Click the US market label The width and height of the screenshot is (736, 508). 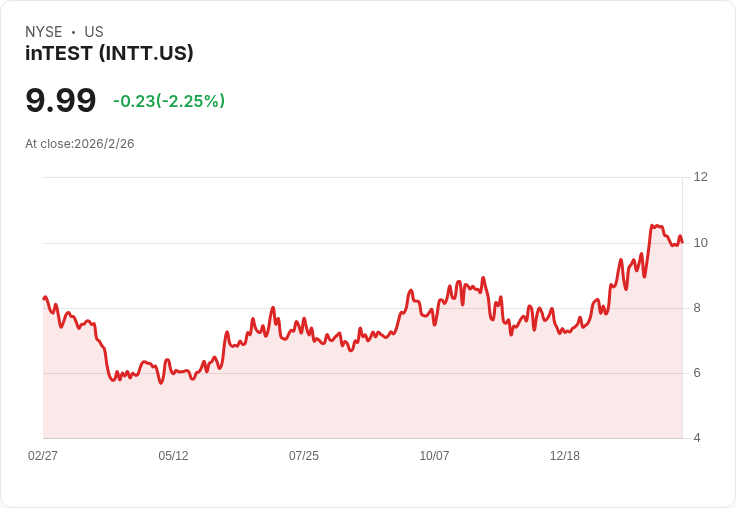[x=94, y=32]
